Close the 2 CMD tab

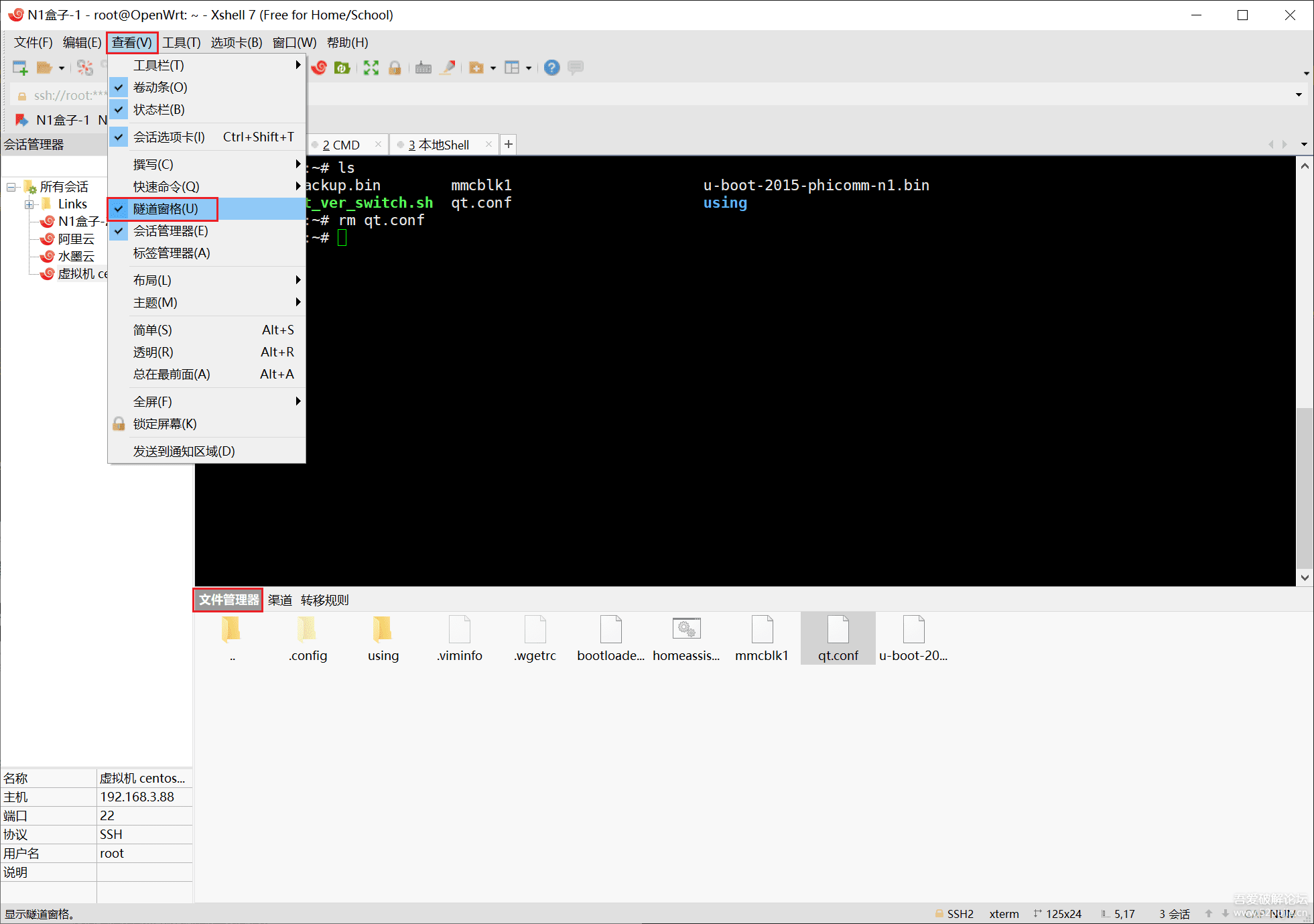tap(378, 144)
